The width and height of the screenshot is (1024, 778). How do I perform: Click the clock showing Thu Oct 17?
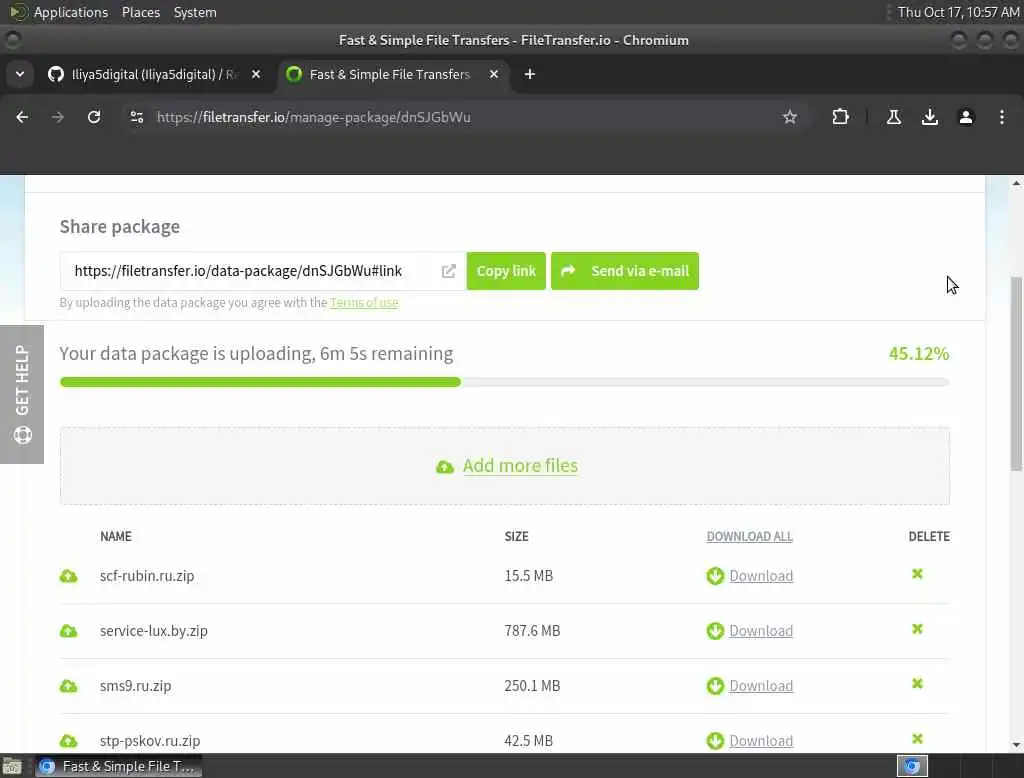[x=958, y=12]
